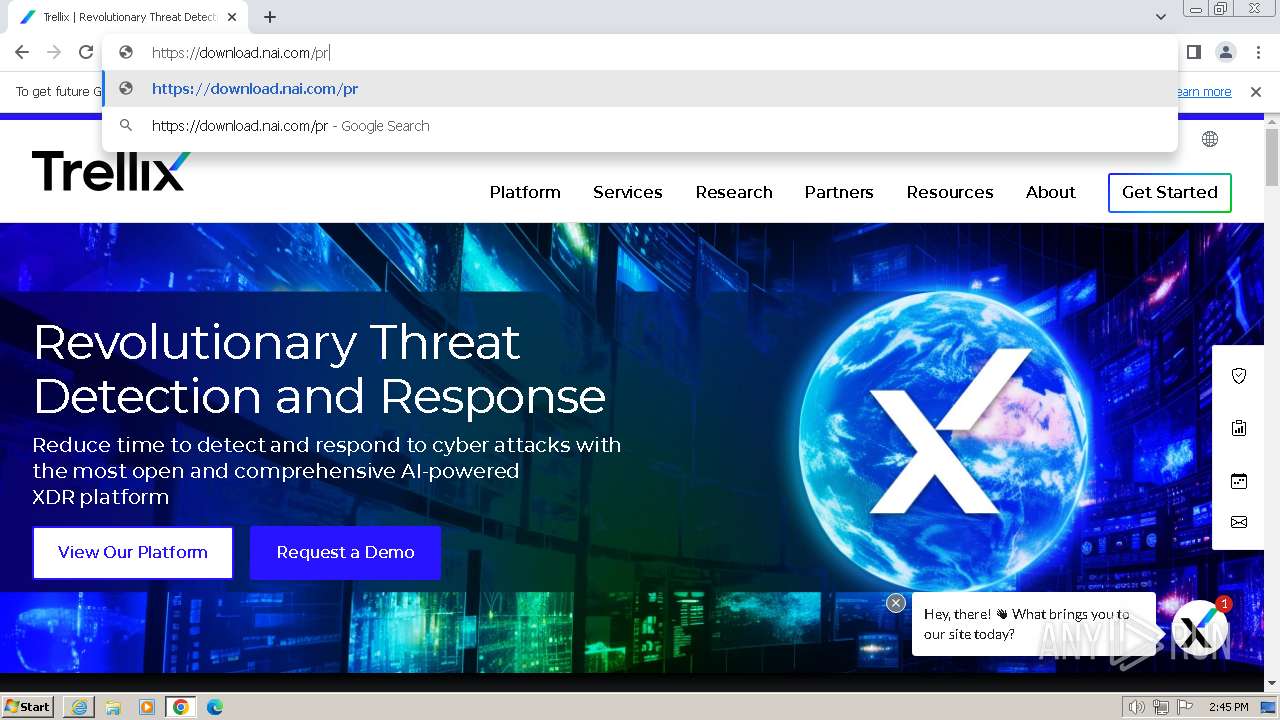
Task: Open the Partners menu
Action: point(839,192)
